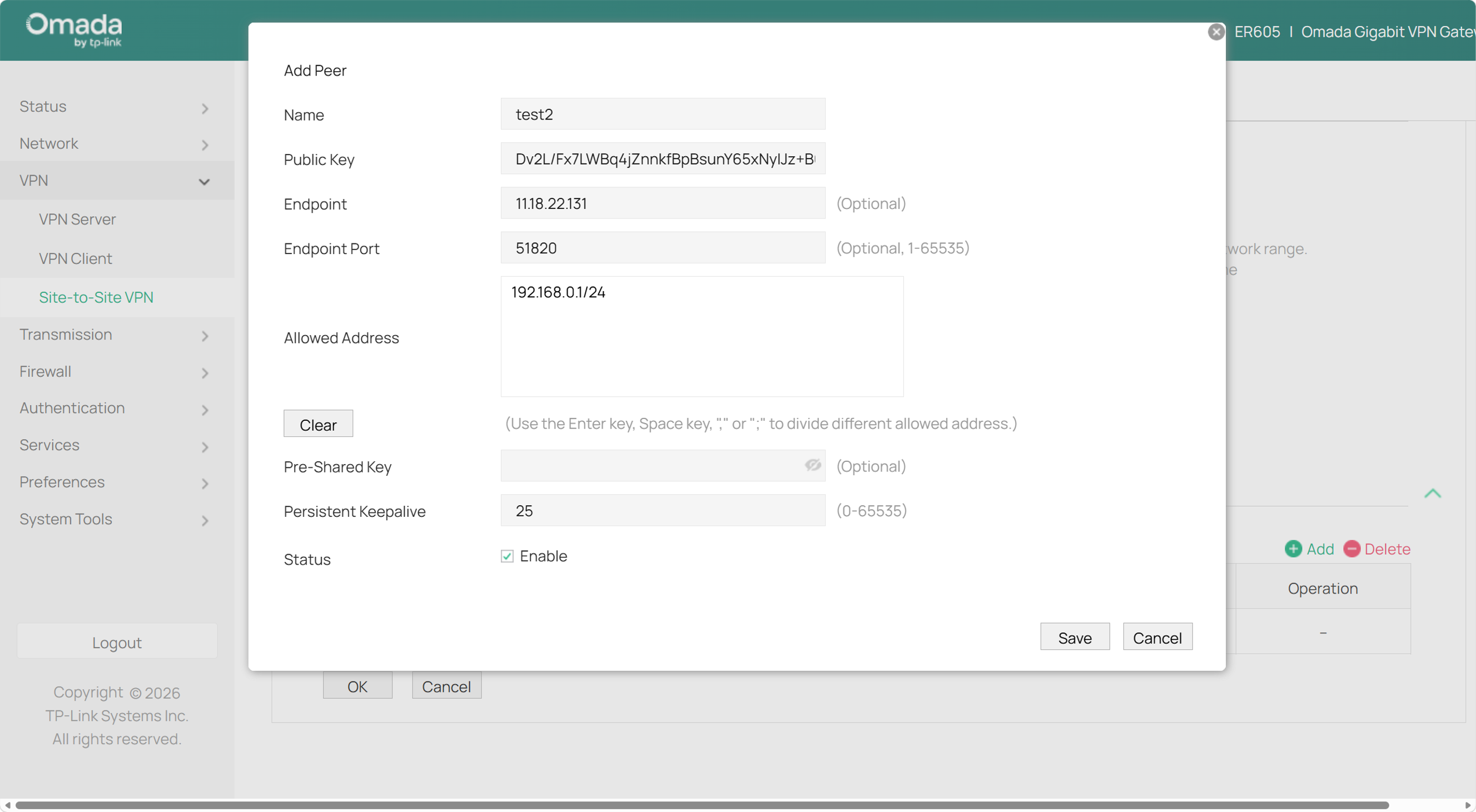Open VPN Client page

(76, 259)
